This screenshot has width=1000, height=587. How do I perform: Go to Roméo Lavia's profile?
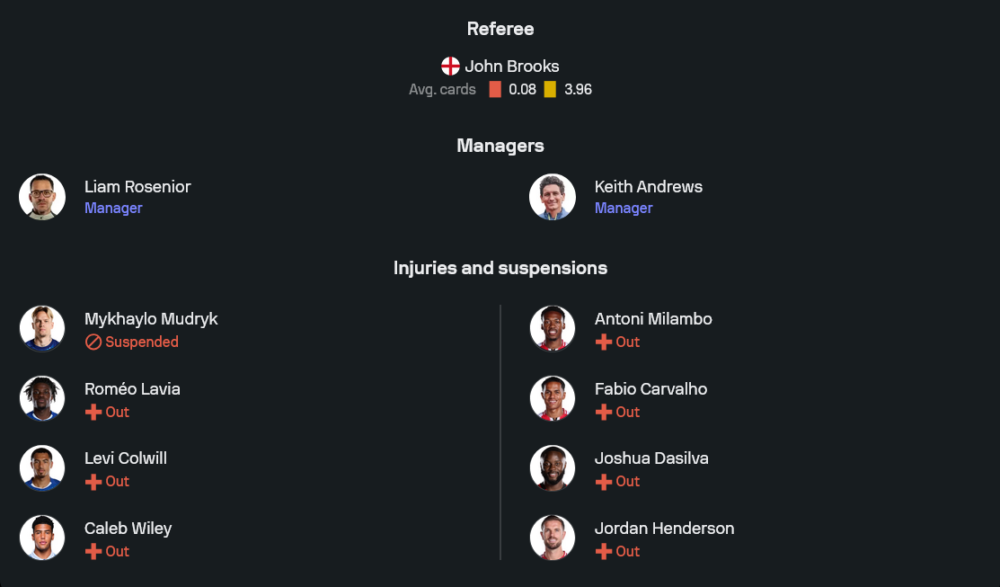click(132, 389)
